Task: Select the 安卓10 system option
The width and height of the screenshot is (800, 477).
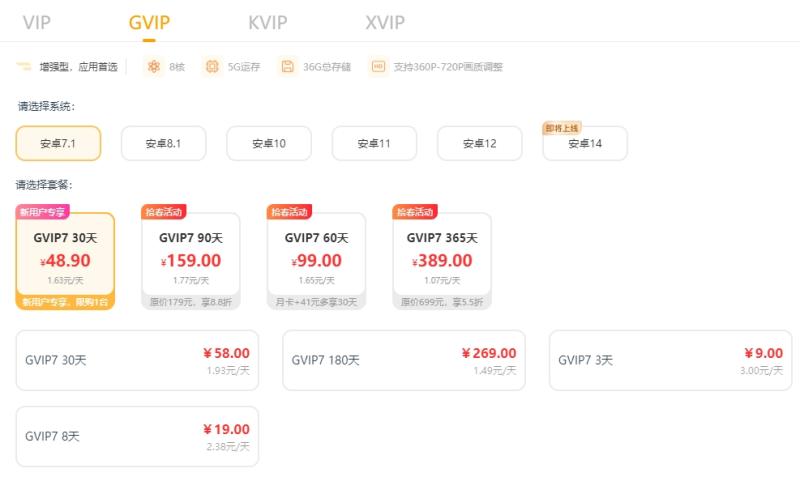Action: pos(269,143)
